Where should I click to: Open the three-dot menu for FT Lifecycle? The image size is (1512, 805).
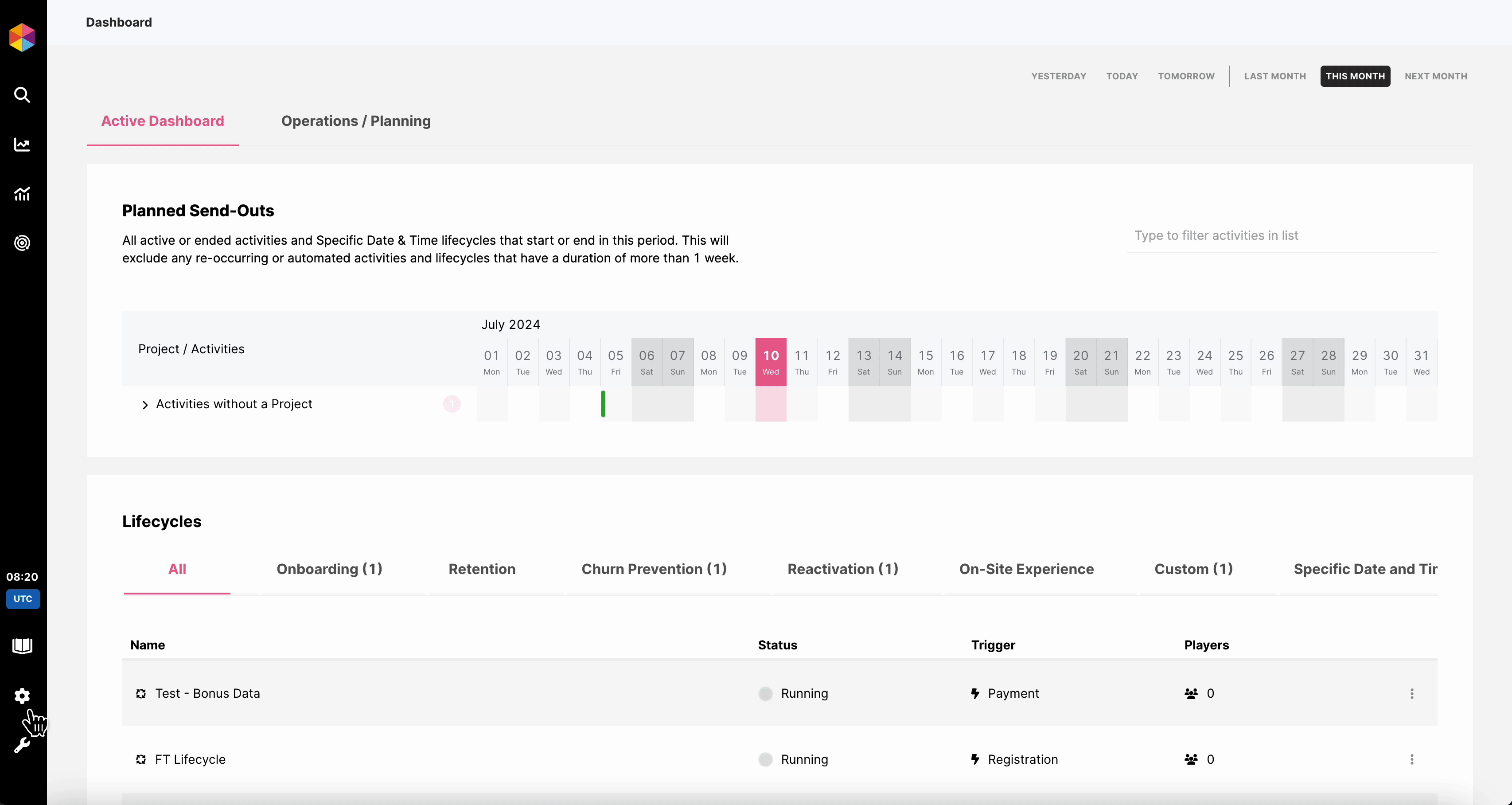click(x=1412, y=759)
